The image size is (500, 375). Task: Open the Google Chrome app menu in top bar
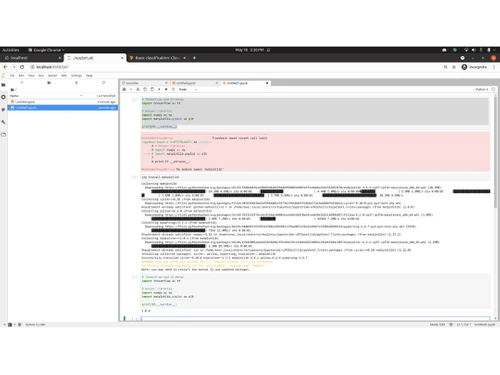pyautogui.click(x=46, y=50)
